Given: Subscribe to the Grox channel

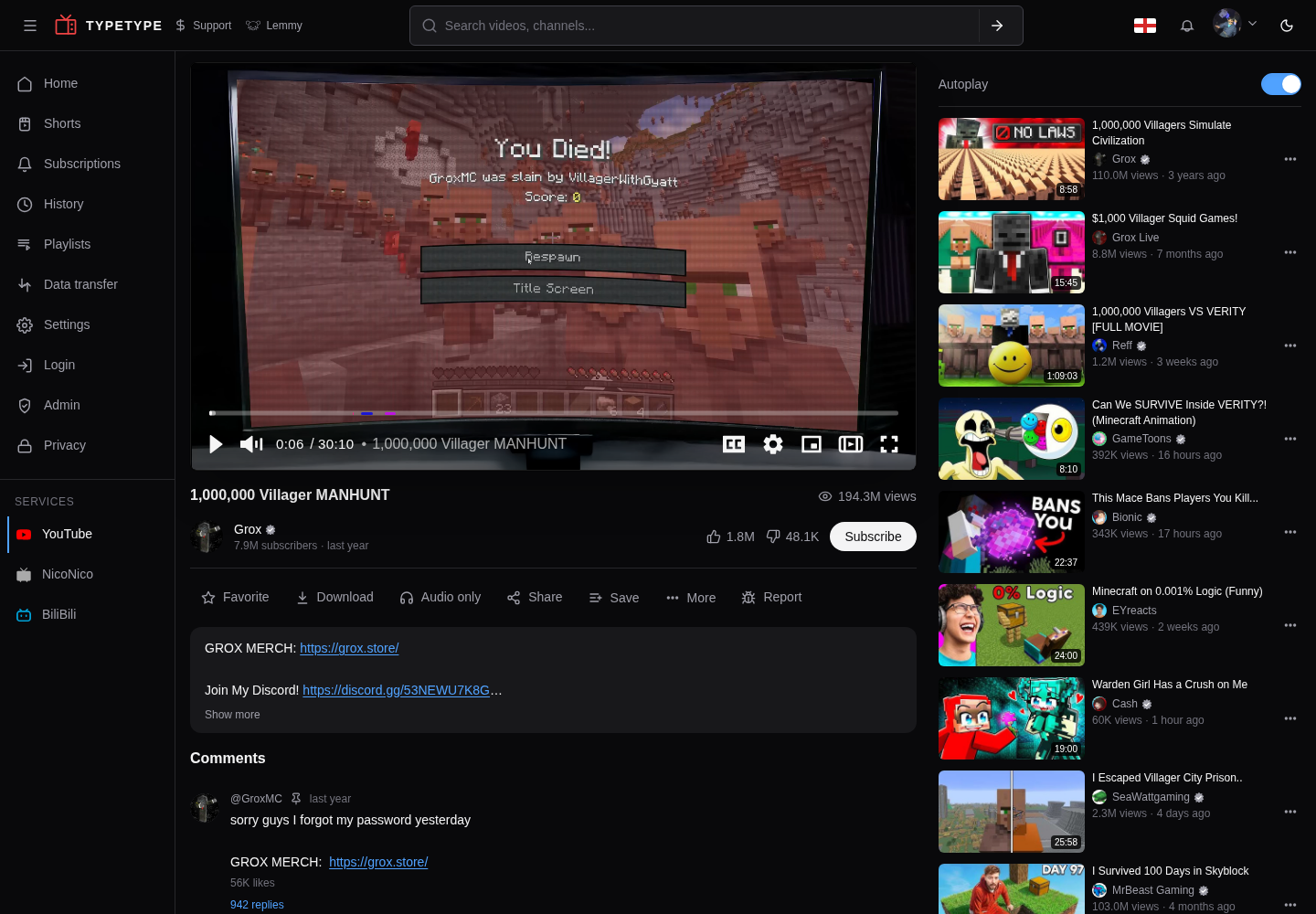Looking at the screenshot, I should pyautogui.click(x=873, y=537).
